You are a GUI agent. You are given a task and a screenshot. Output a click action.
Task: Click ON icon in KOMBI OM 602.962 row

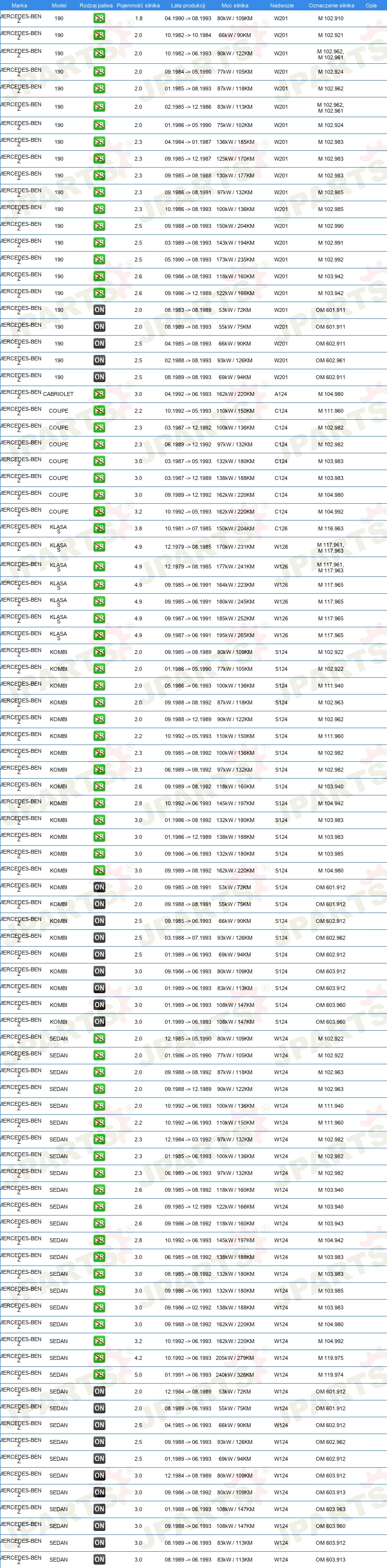(99, 938)
